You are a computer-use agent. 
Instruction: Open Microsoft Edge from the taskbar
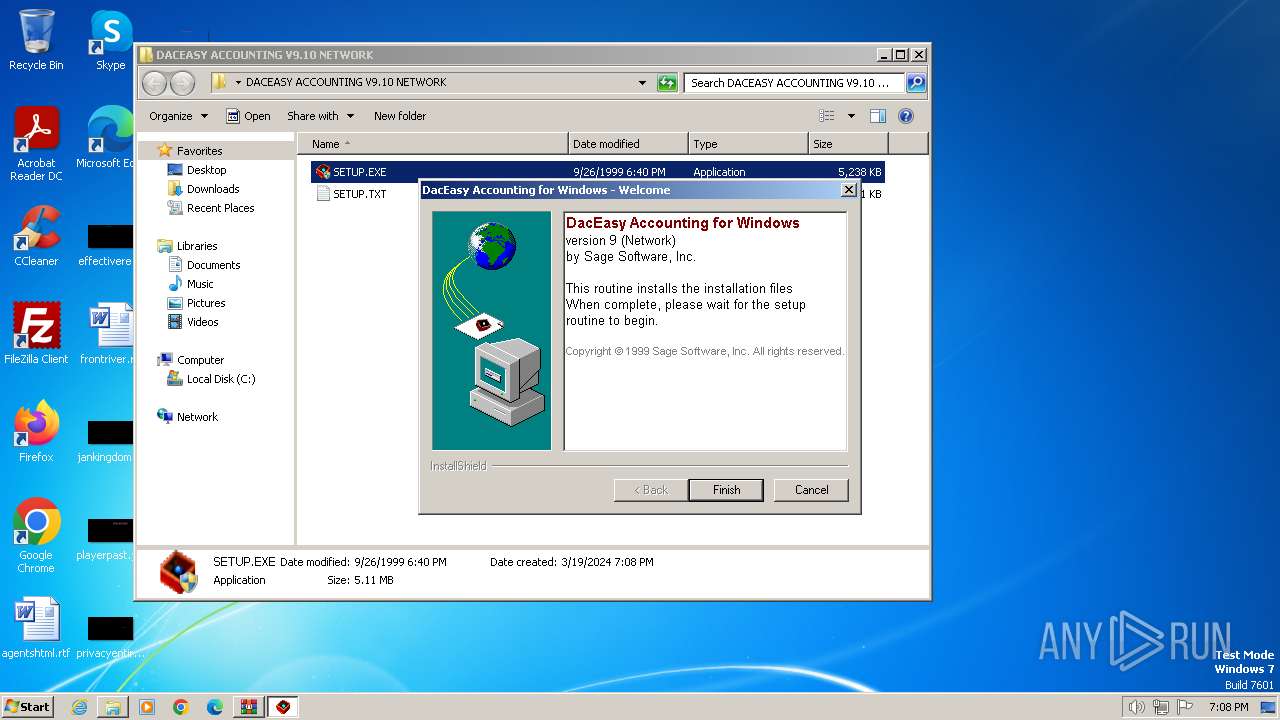(215, 707)
